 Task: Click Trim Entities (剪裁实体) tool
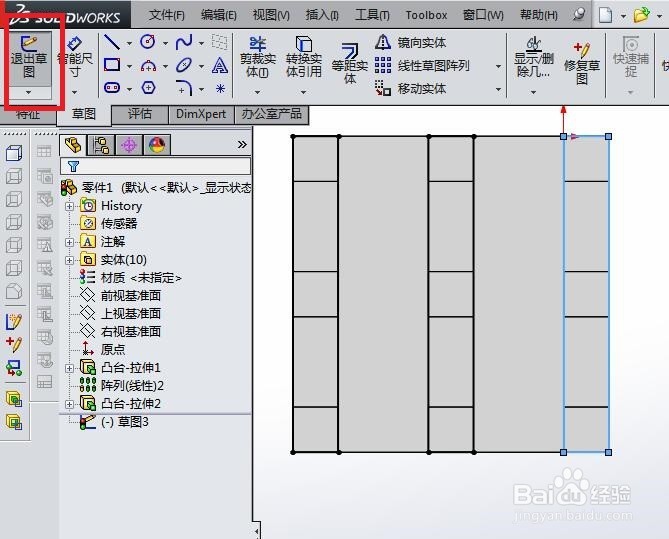tap(258, 58)
